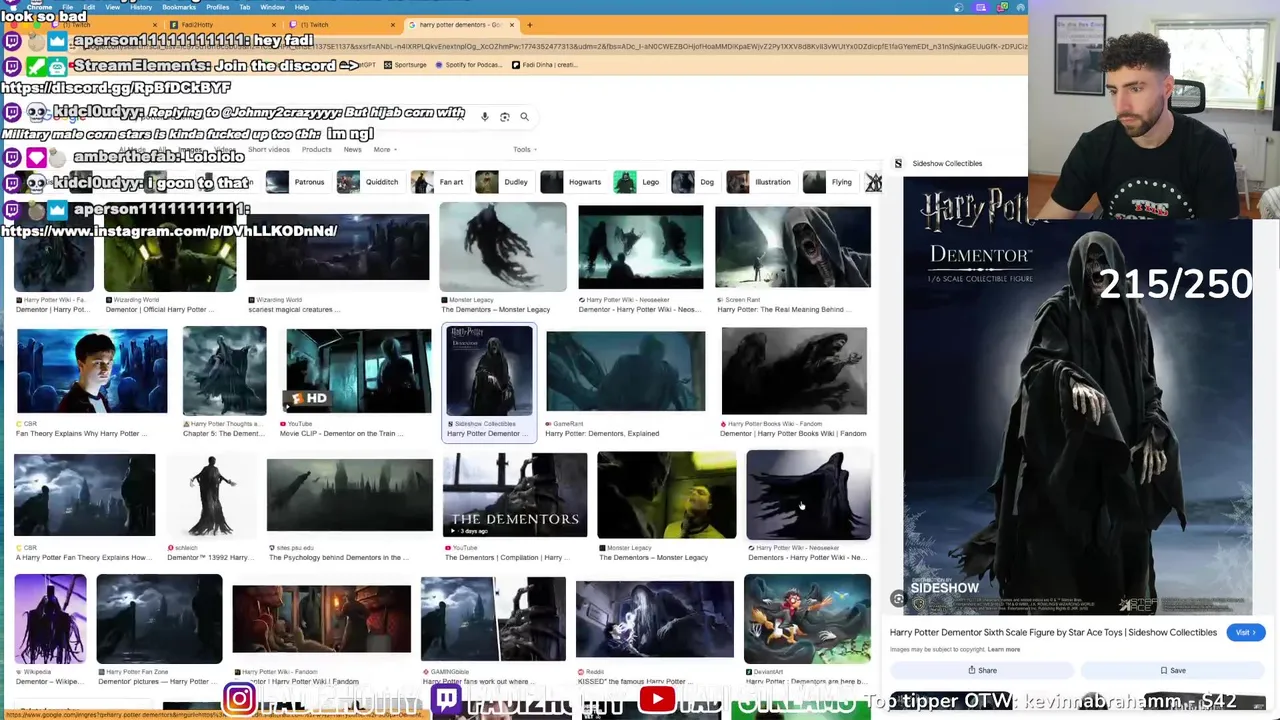Expand the Tools dropdown

pos(525,150)
